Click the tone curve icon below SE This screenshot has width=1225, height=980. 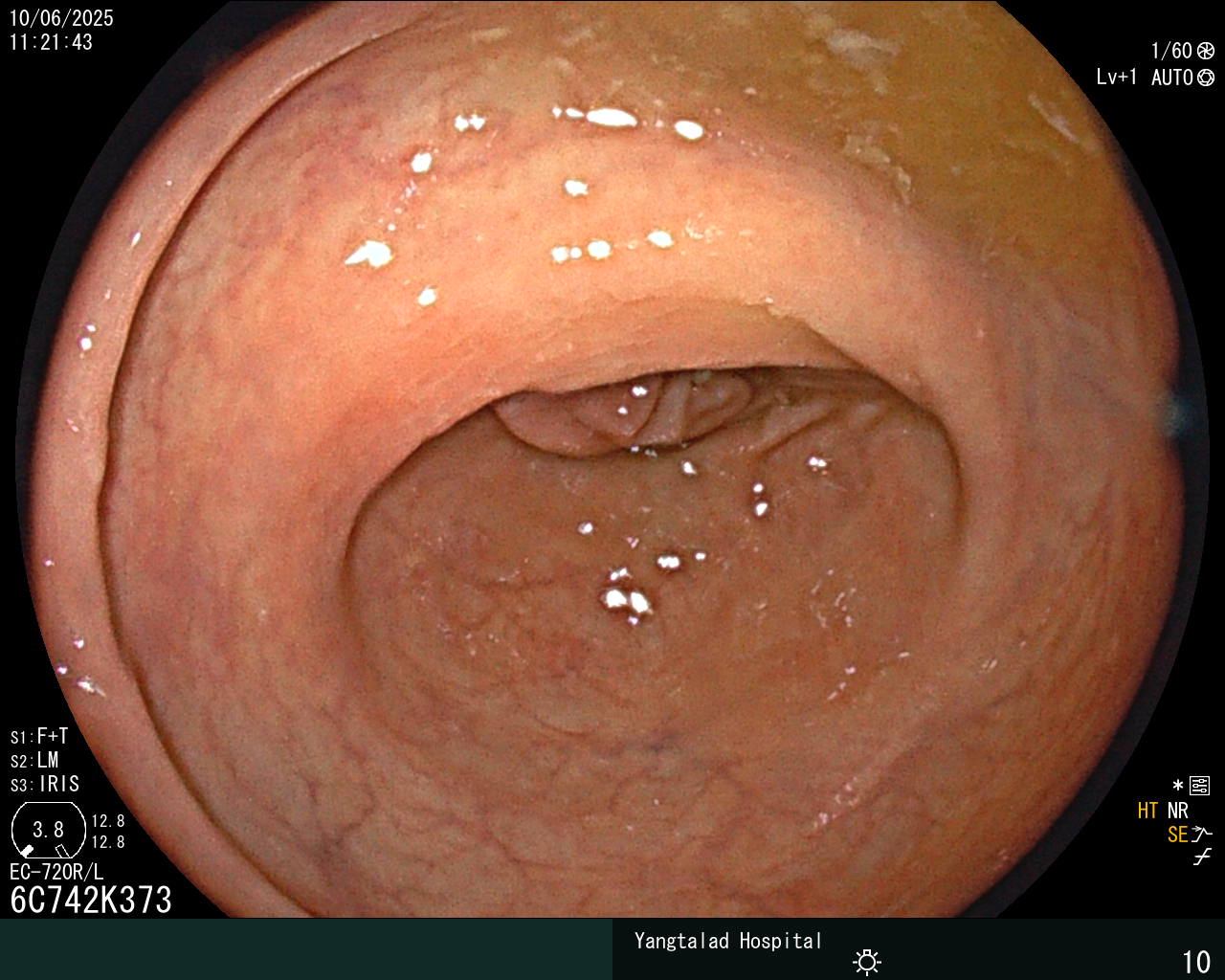(1202, 857)
